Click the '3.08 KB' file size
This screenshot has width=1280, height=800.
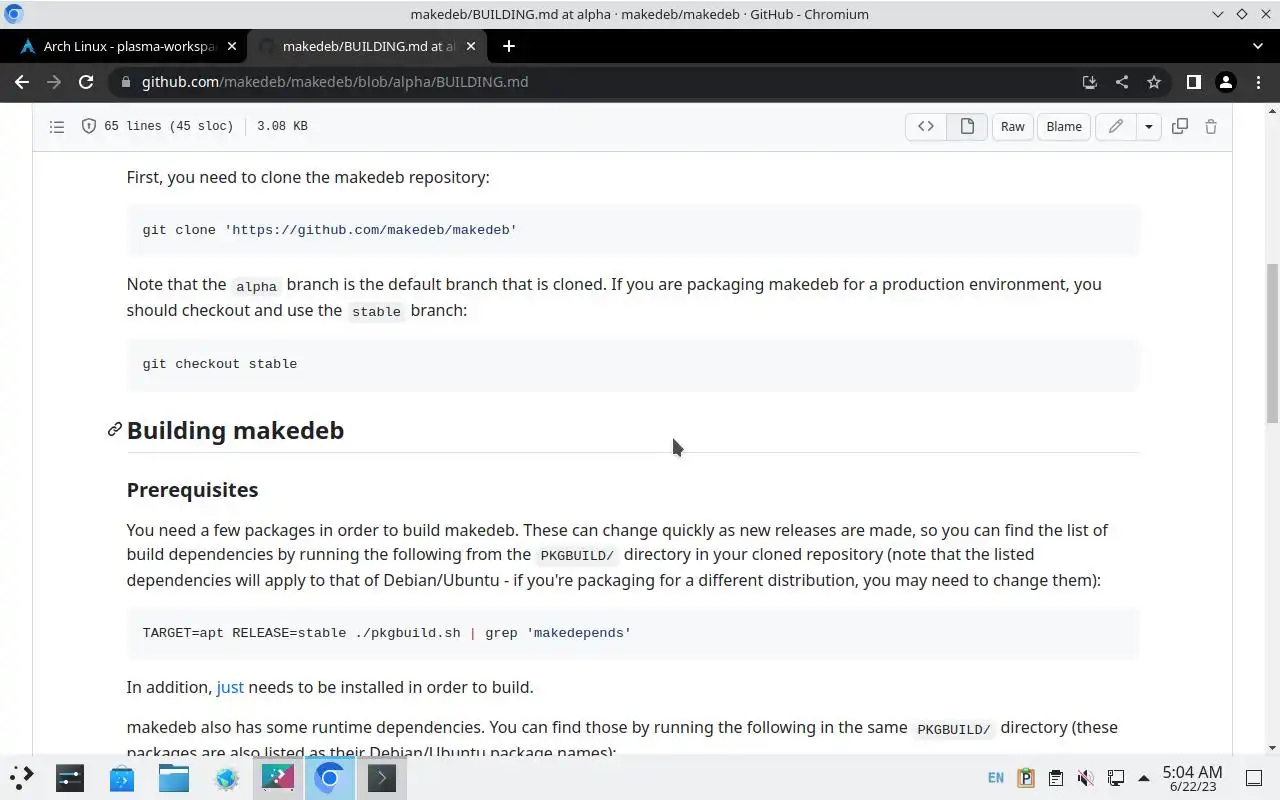click(282, 126)
